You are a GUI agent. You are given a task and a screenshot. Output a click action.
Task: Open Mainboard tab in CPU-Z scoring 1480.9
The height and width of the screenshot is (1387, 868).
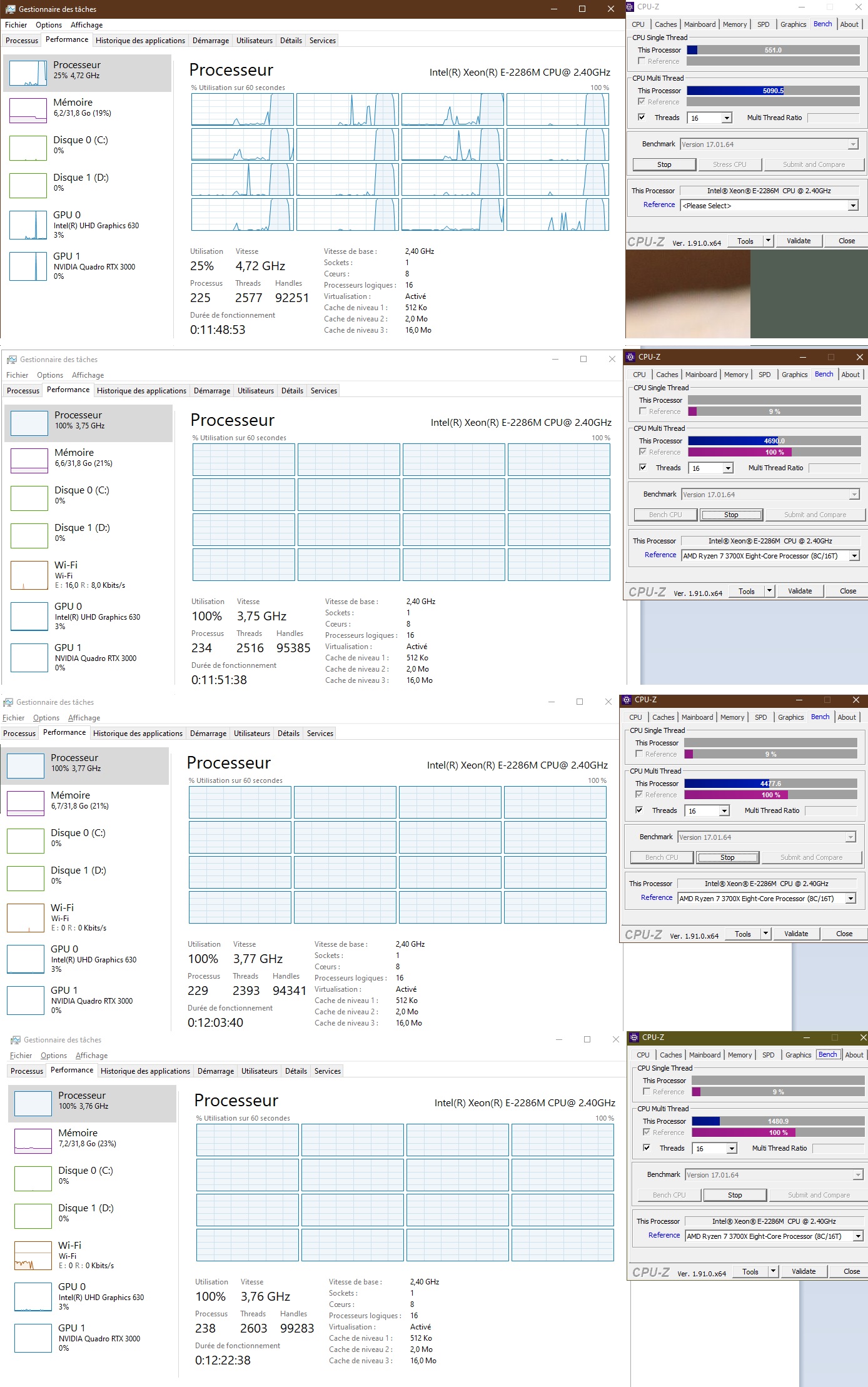(x=705, y=1055)
